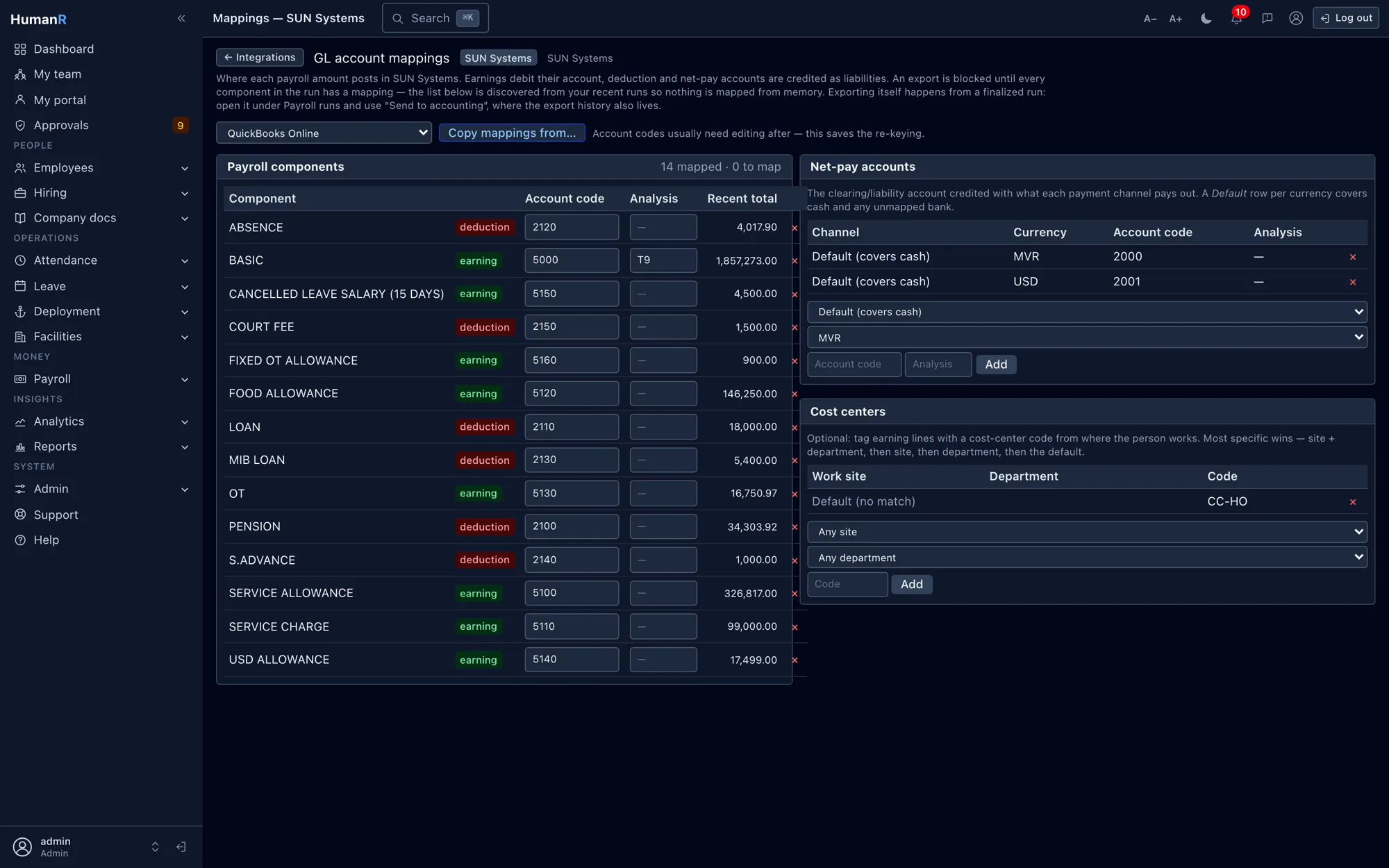
Task: Remove the OT mapping red x
Action: (795, 494)
